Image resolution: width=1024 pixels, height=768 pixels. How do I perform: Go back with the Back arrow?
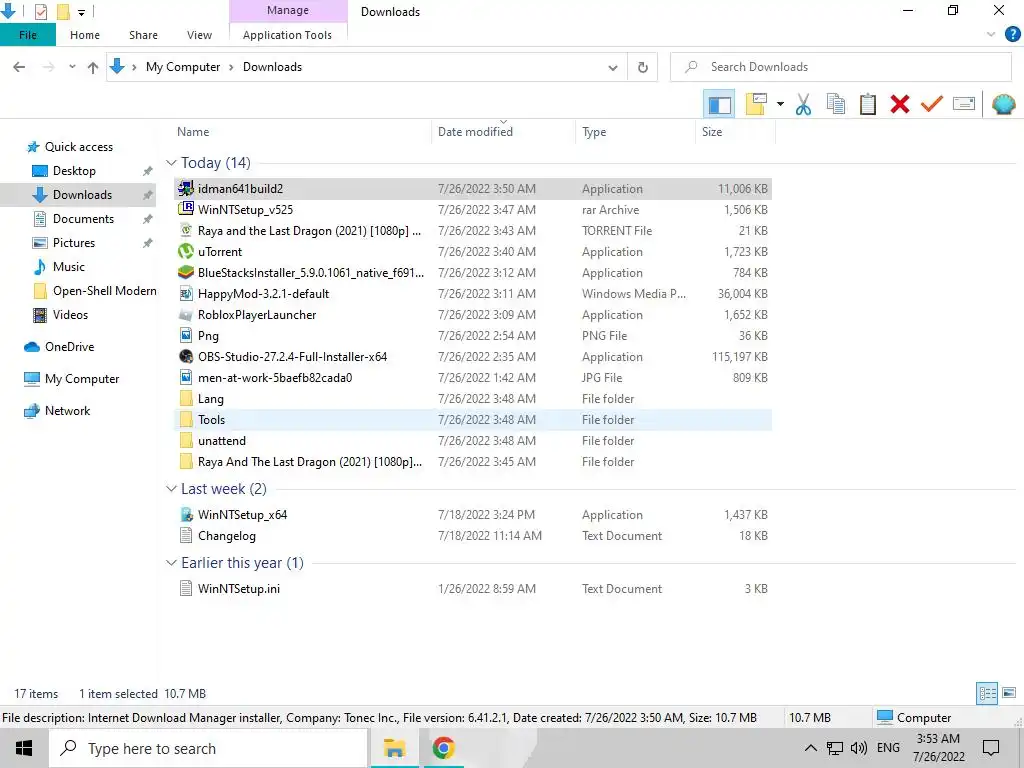(20, 67)
